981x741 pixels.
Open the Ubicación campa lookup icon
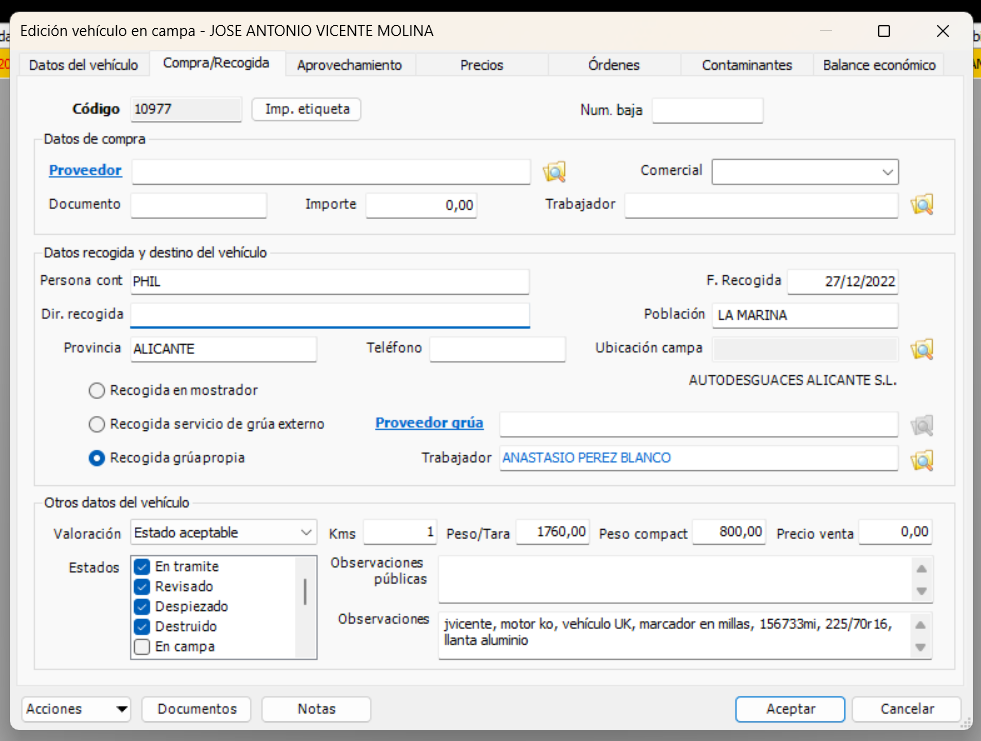pyautogui.click(x=921, y=349)
